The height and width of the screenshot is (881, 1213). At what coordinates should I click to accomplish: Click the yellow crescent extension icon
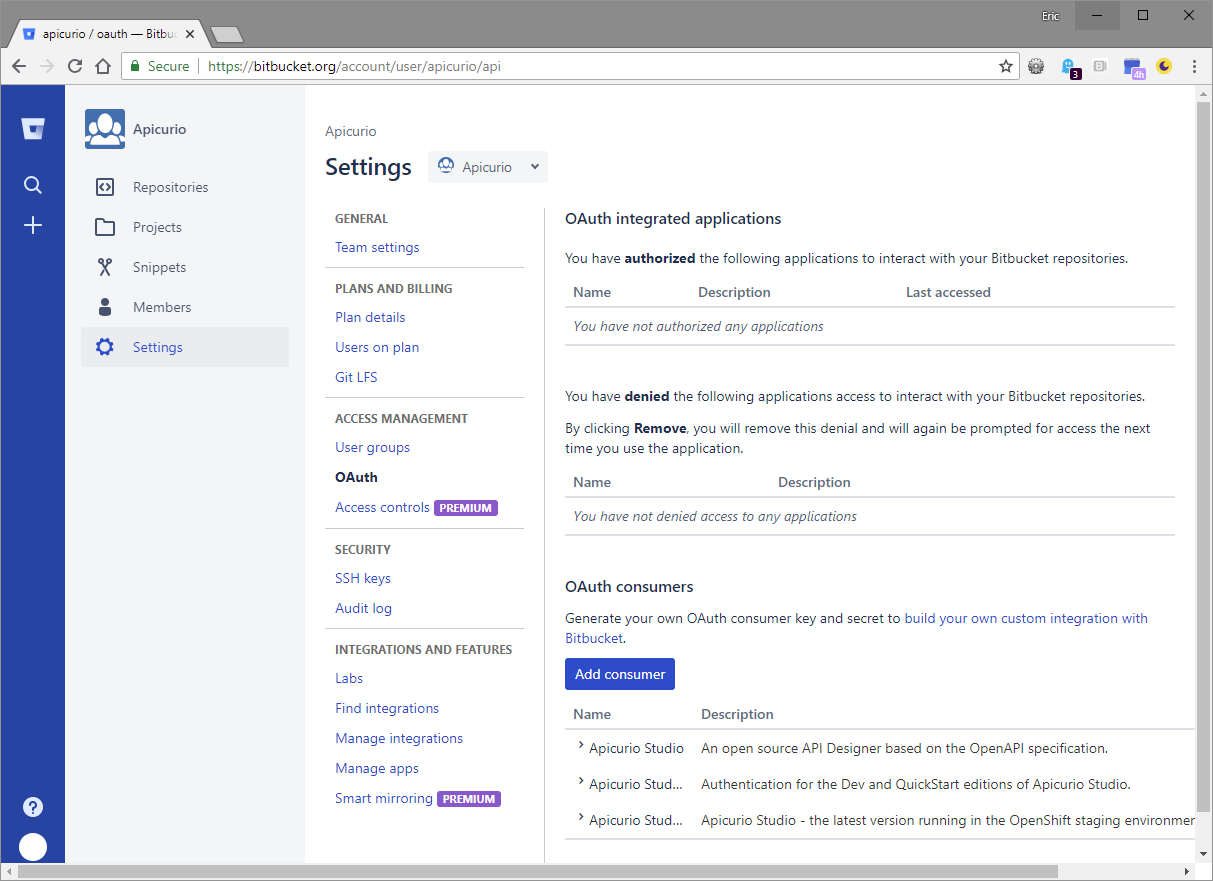(x=1164, y=66)
